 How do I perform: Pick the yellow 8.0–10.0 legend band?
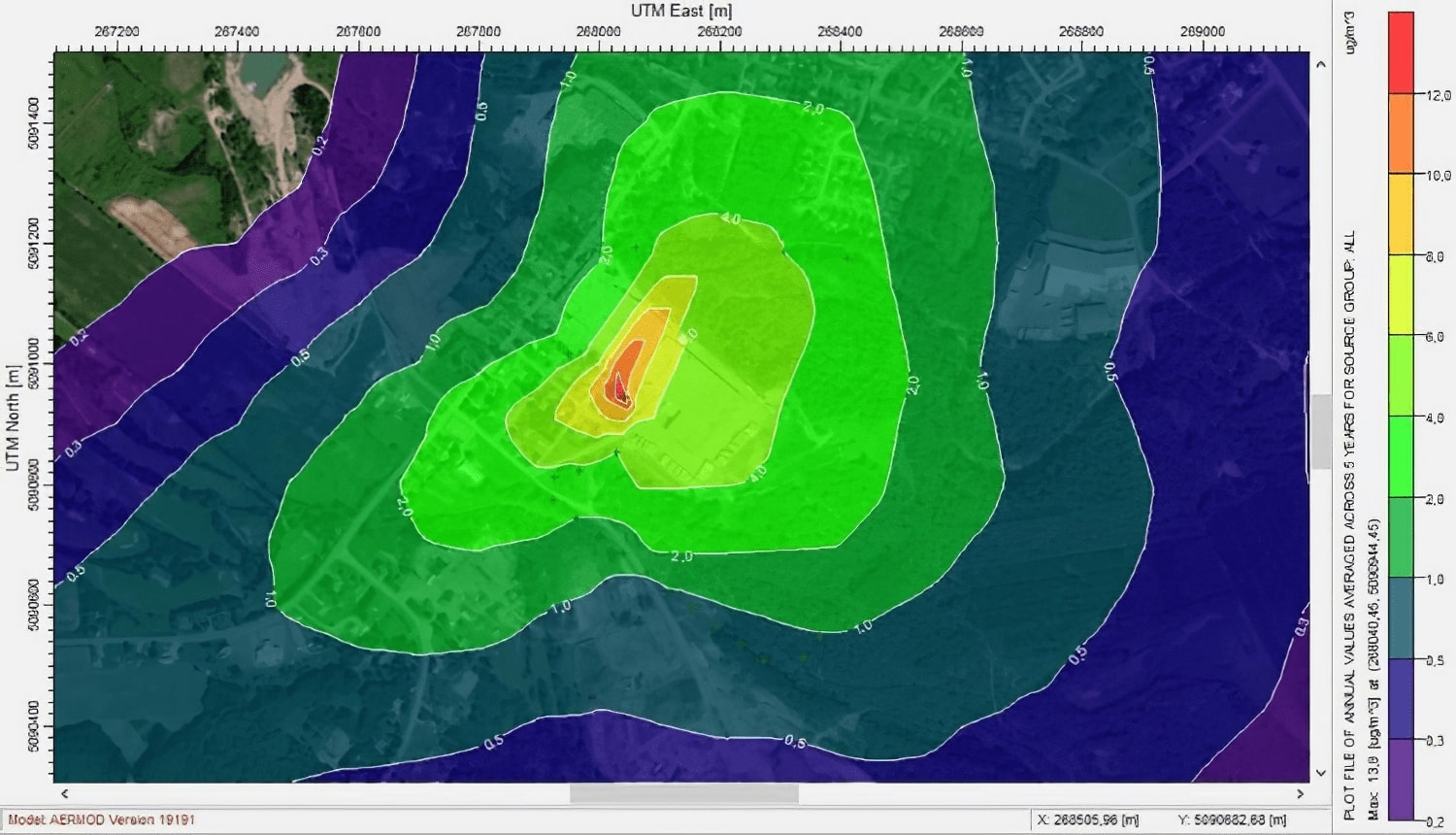point(1401,214)
